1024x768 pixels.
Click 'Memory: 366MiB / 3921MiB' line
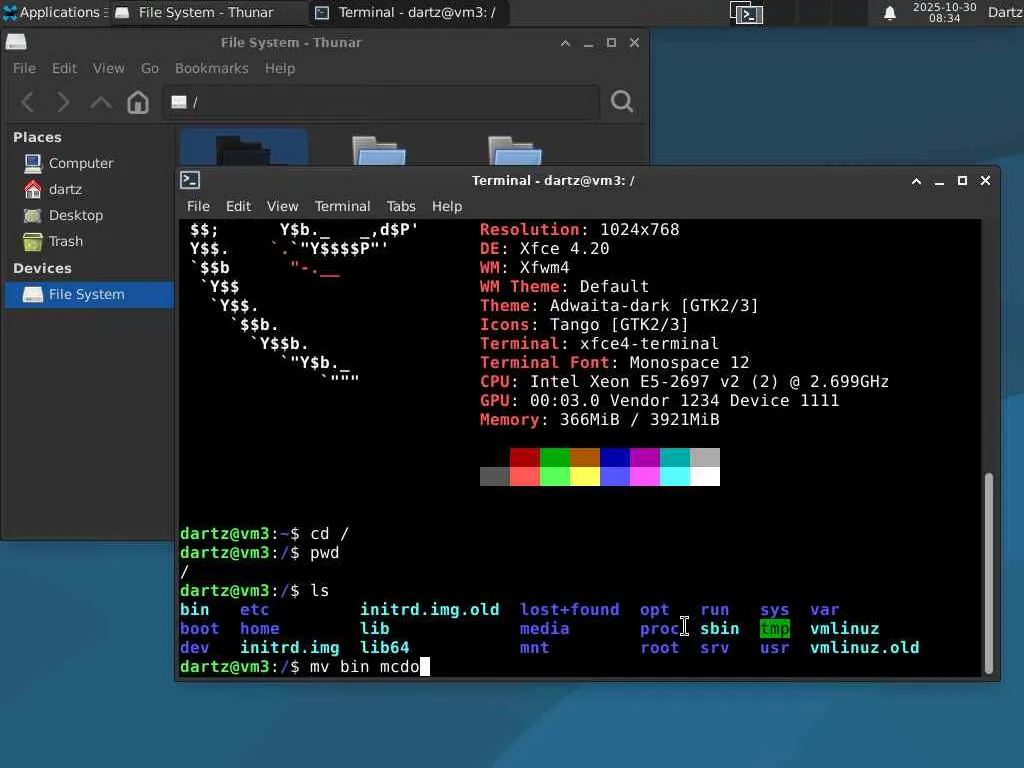pos(600,420)
